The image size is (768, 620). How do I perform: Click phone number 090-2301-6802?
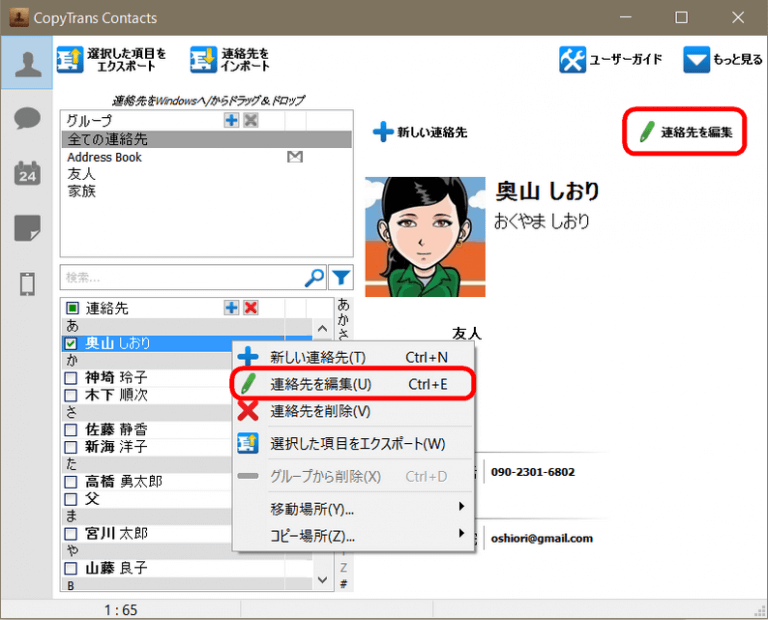click(x=533, y=472)
